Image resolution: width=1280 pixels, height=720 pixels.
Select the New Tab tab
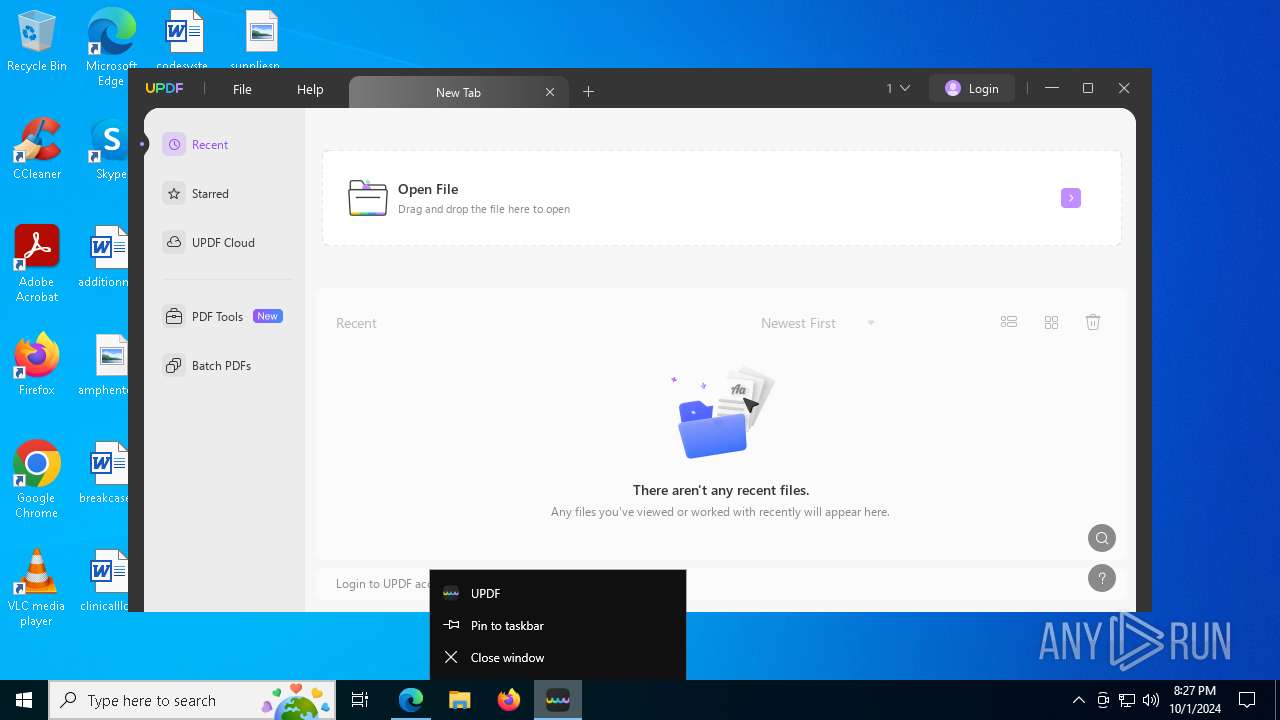pos(458,92)
